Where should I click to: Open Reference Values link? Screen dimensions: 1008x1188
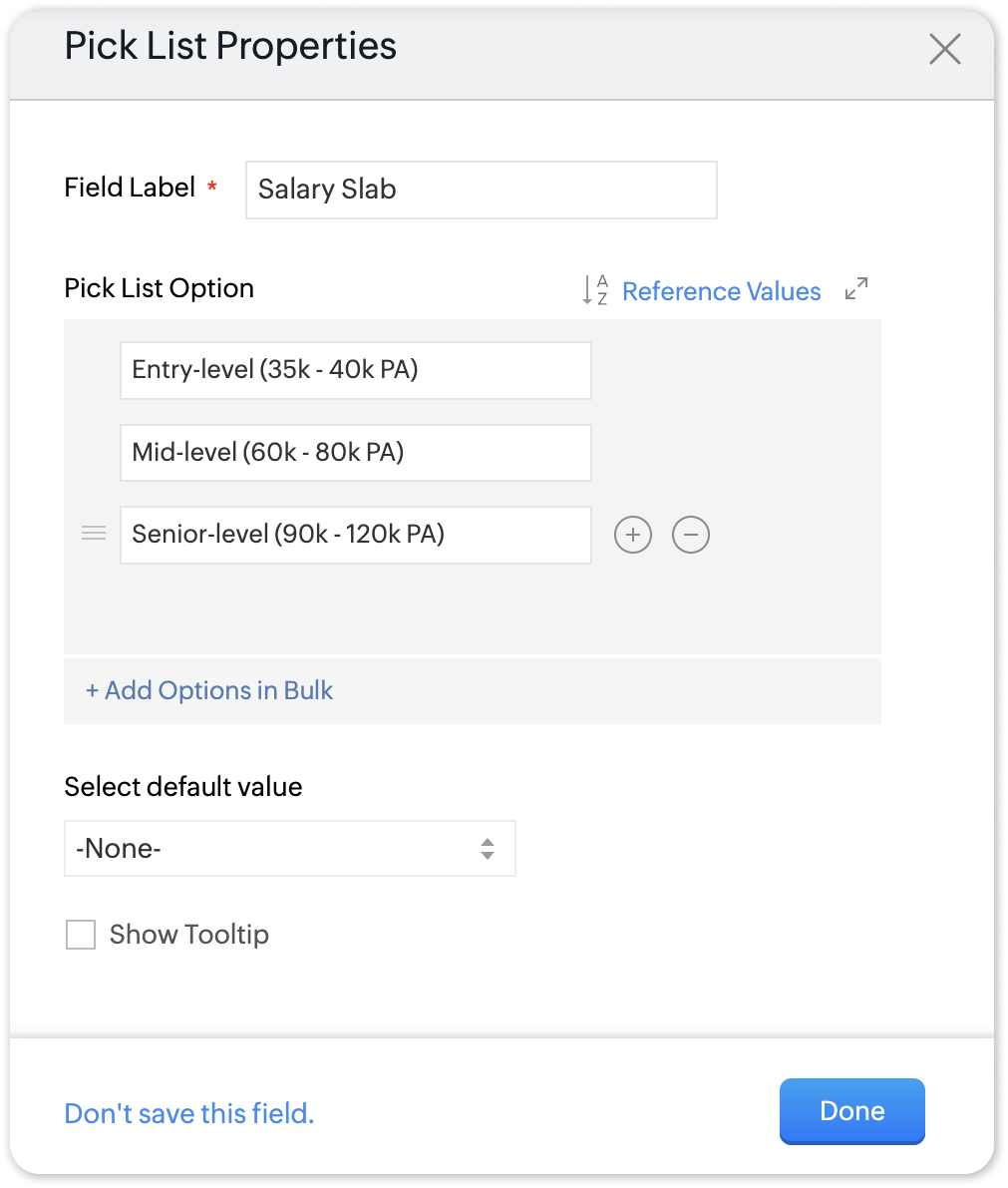point(721,291)
